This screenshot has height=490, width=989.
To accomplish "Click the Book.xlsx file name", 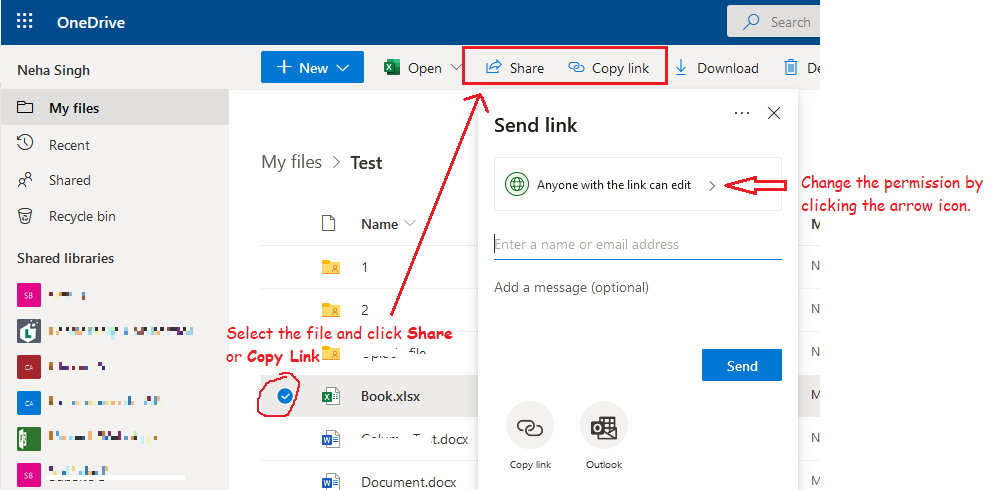I will [x=390, y=396].
